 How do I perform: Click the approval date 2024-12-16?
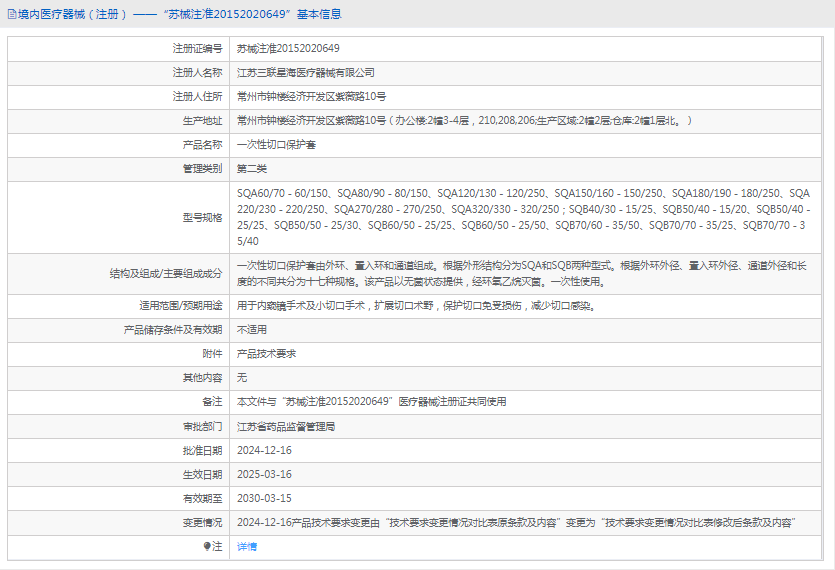pyautogui.click(x=264, y=450)
